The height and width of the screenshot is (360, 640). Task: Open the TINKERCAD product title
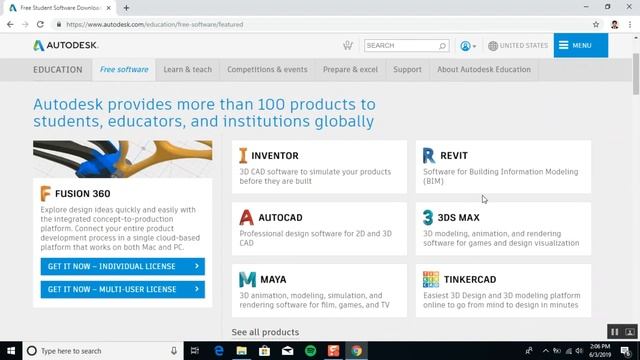click(x=470, y=280)
